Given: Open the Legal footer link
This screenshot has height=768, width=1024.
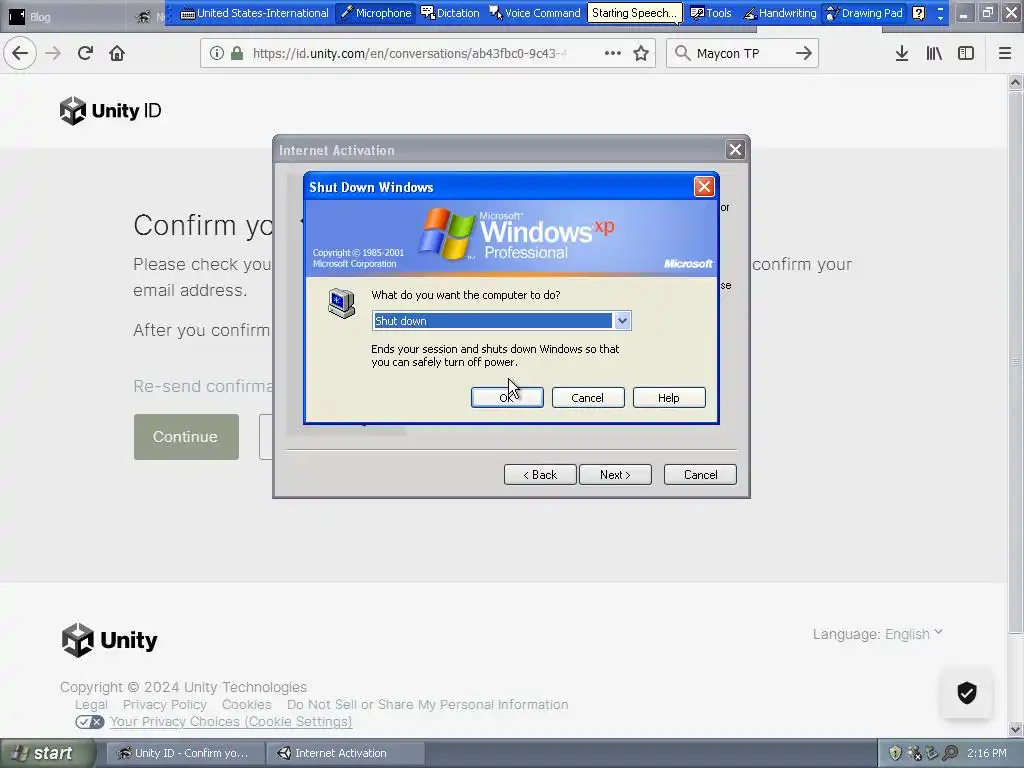Looking at the screenshot, I should tap(91, 705).
